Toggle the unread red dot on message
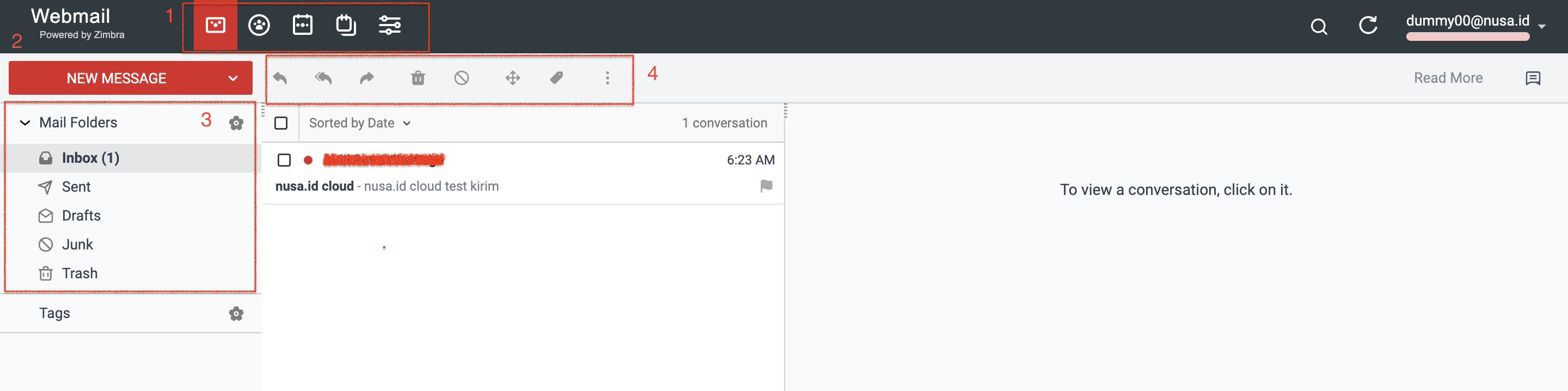Viewport: 1568px width, 391px height. pyautogui.click(x=308, y=160)
